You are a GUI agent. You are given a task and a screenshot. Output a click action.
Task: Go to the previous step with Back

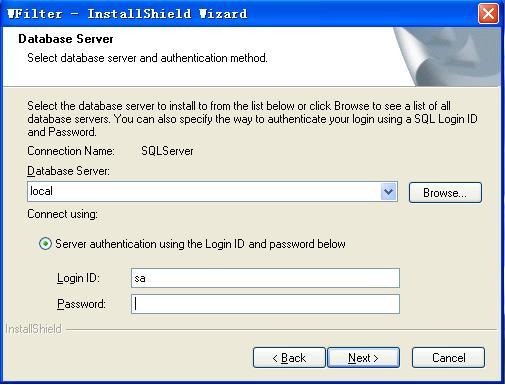[289, 358]
